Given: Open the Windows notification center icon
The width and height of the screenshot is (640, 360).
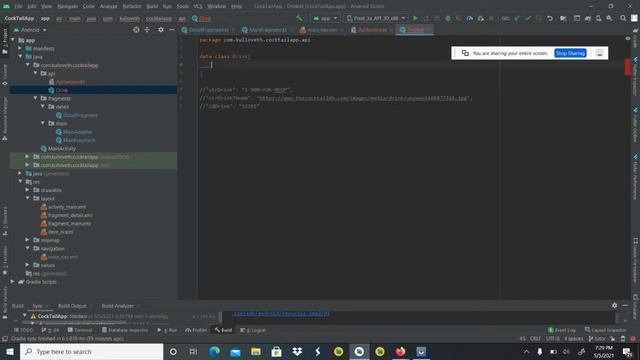Looking at the screenshot, I should [627, 351].
